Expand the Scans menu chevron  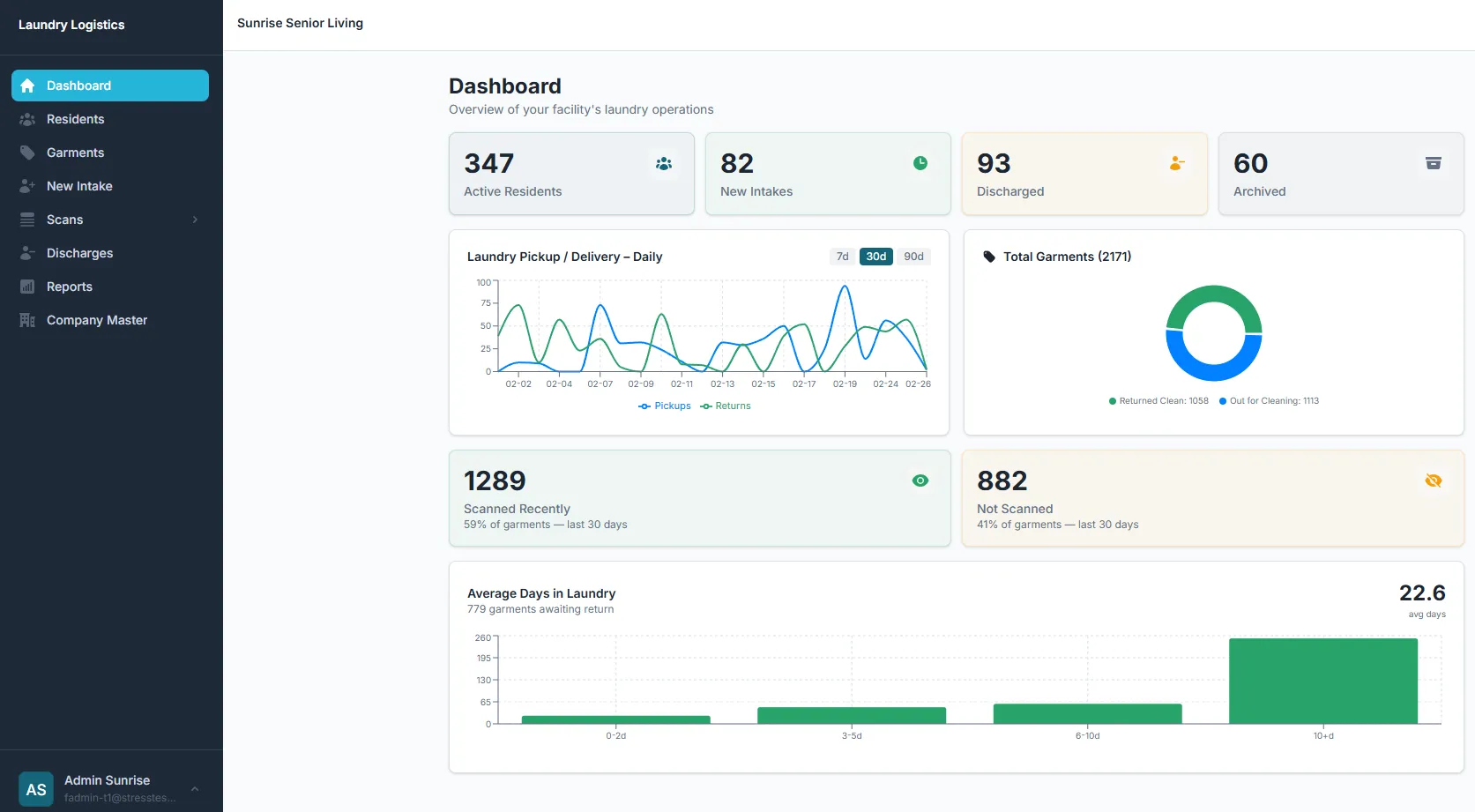coord(194,220)
